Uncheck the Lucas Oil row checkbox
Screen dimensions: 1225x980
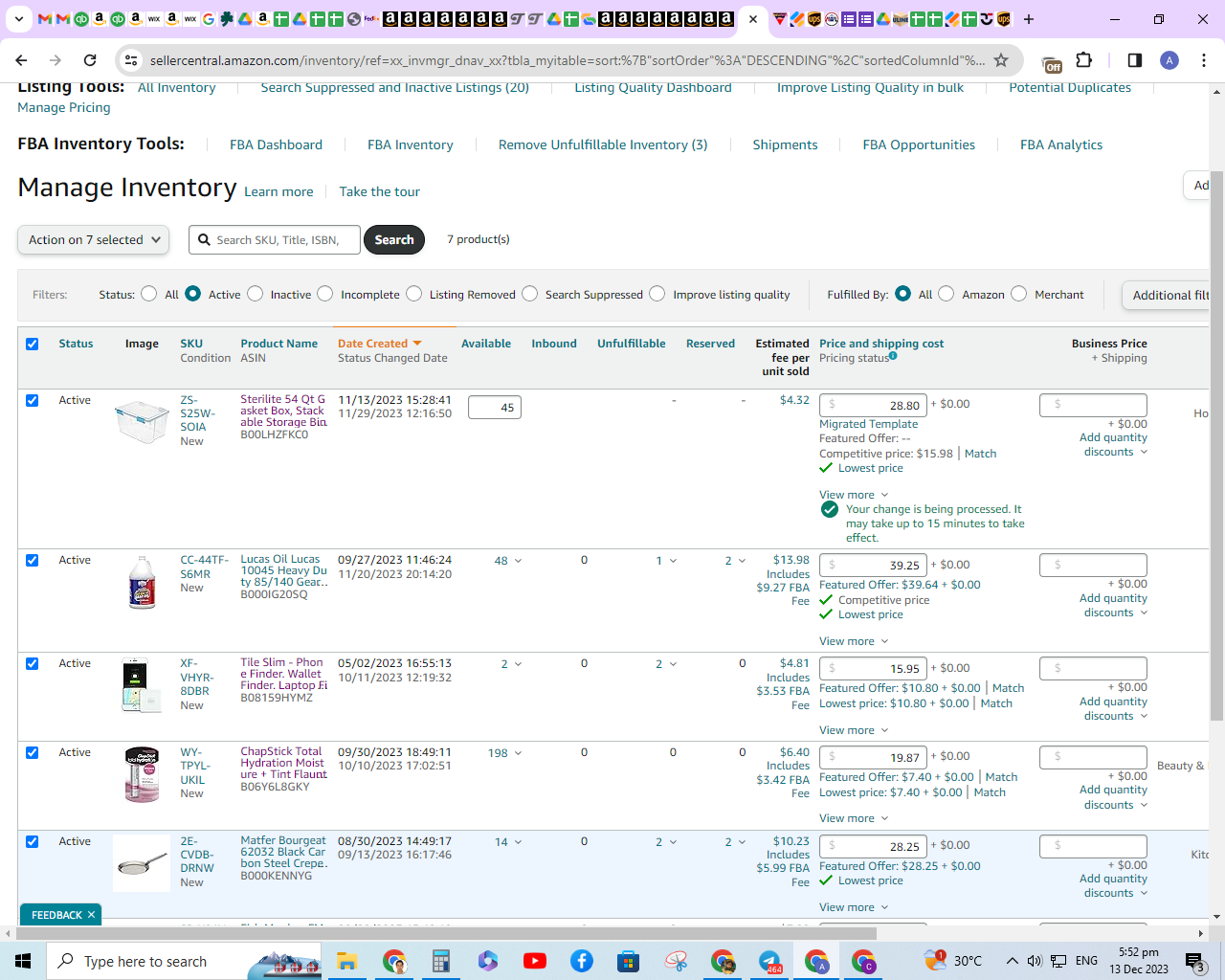(33, 560)
